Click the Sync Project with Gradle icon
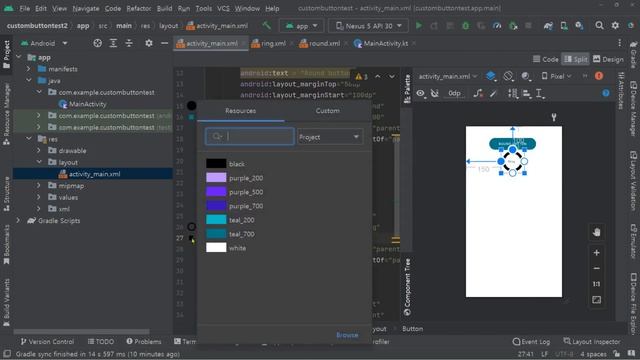 548,26
